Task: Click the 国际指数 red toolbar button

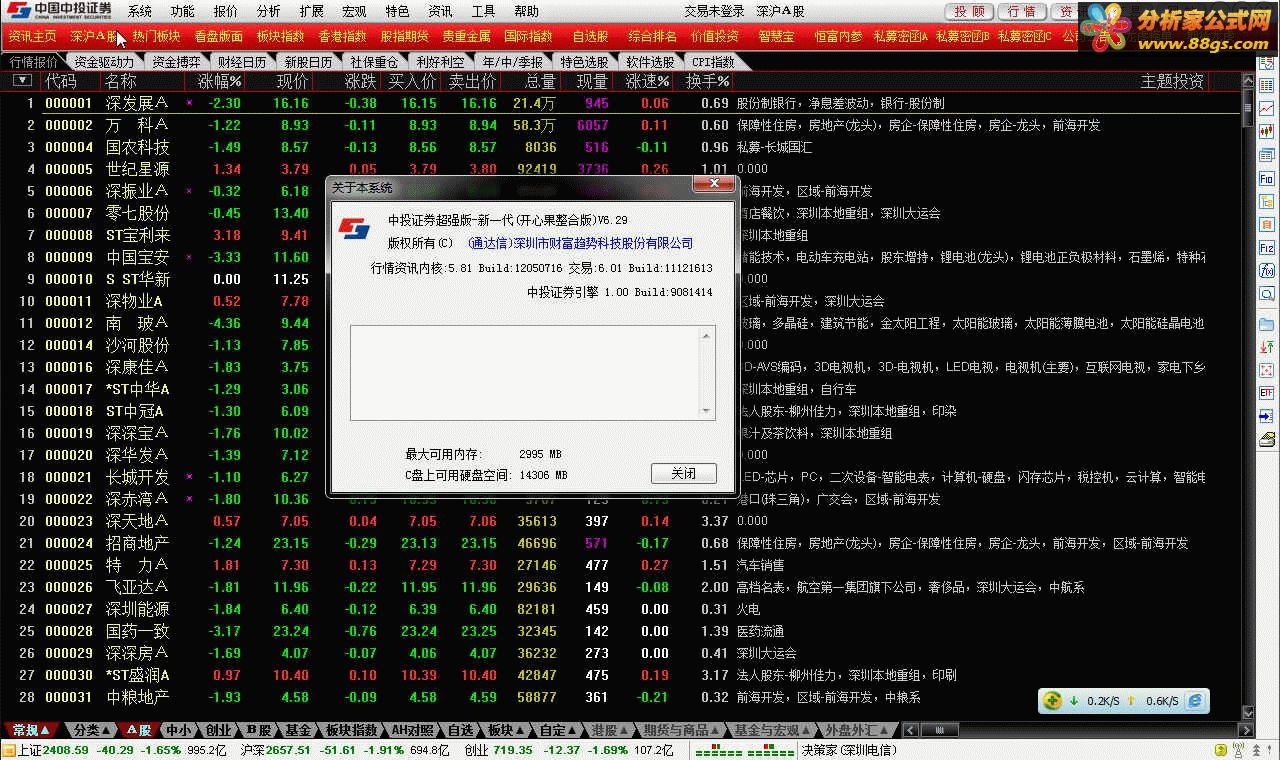Action: [528, 36]
